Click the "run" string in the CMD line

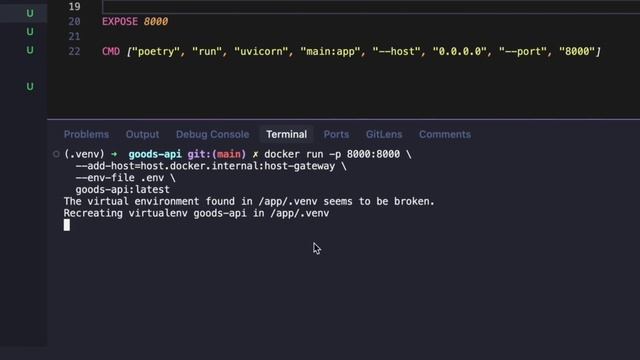[207, 51]
